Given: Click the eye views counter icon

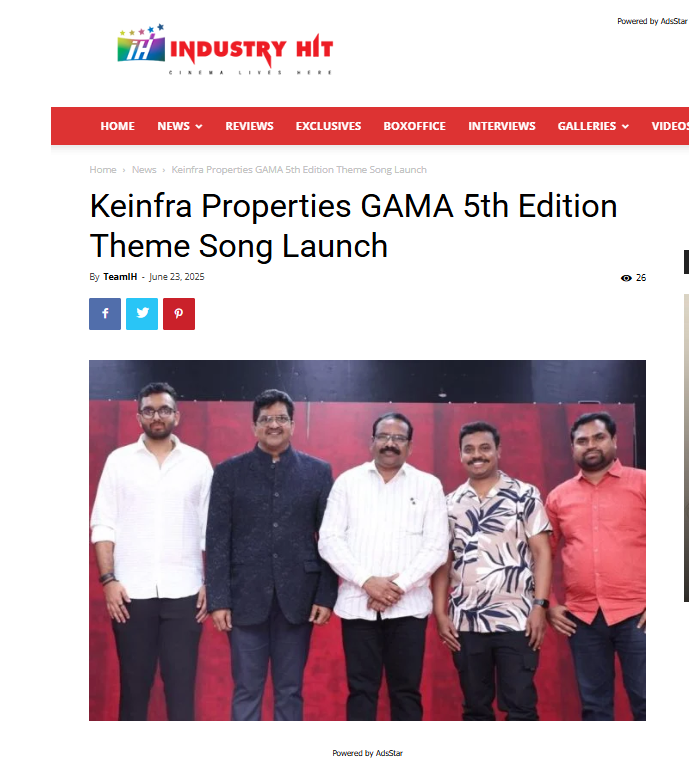Looking at the screenshot, I should pyautogui.click(x=626, y=278).
